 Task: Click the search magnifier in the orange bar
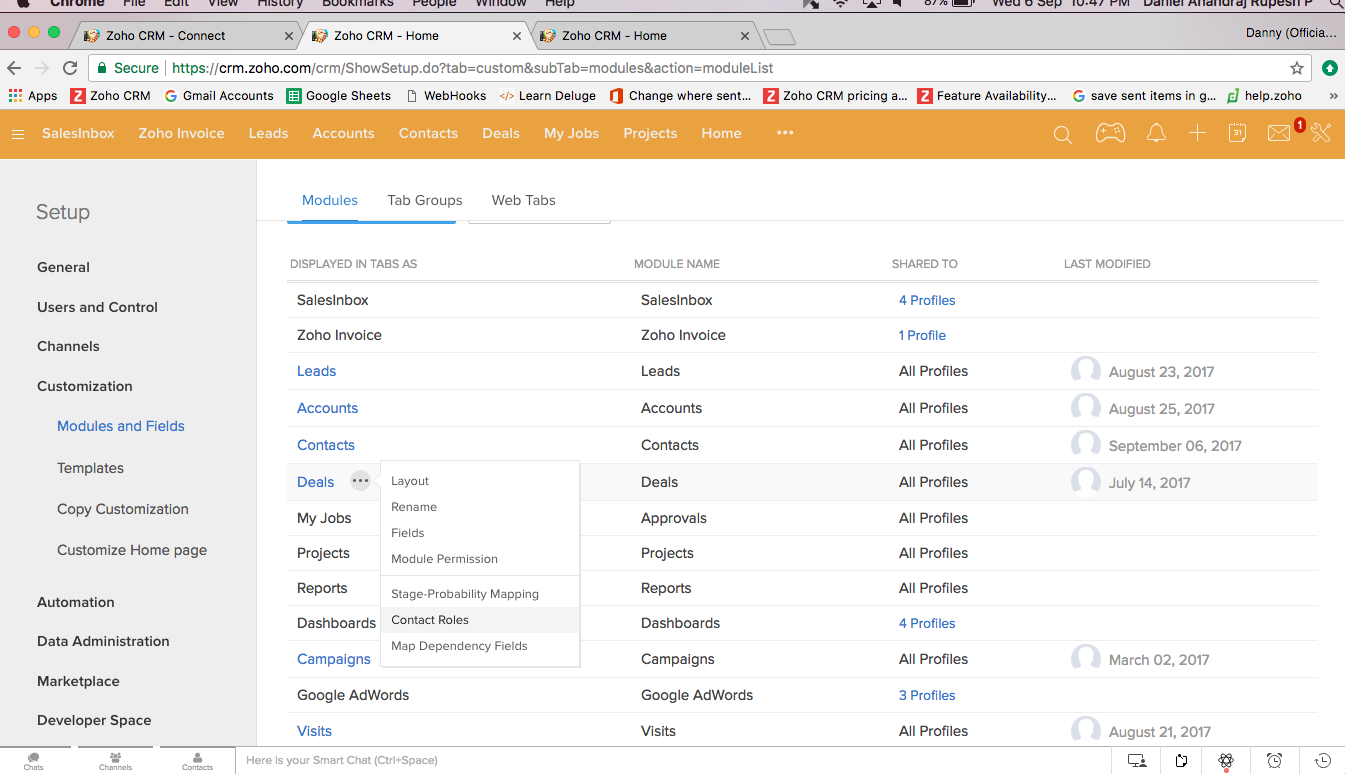pyautogui.click(x=1063, y=134)
